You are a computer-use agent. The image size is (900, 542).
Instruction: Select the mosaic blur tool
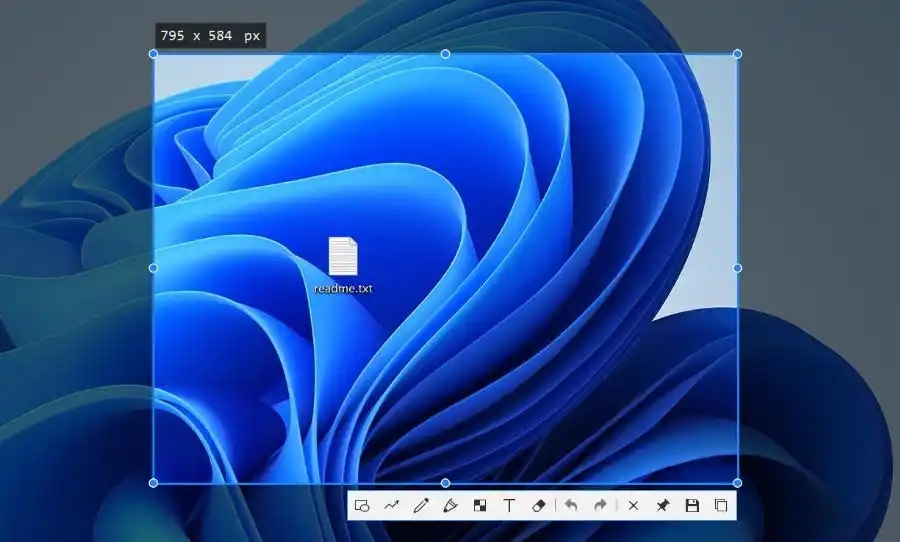pyautogui.click(x=480, y=506)
